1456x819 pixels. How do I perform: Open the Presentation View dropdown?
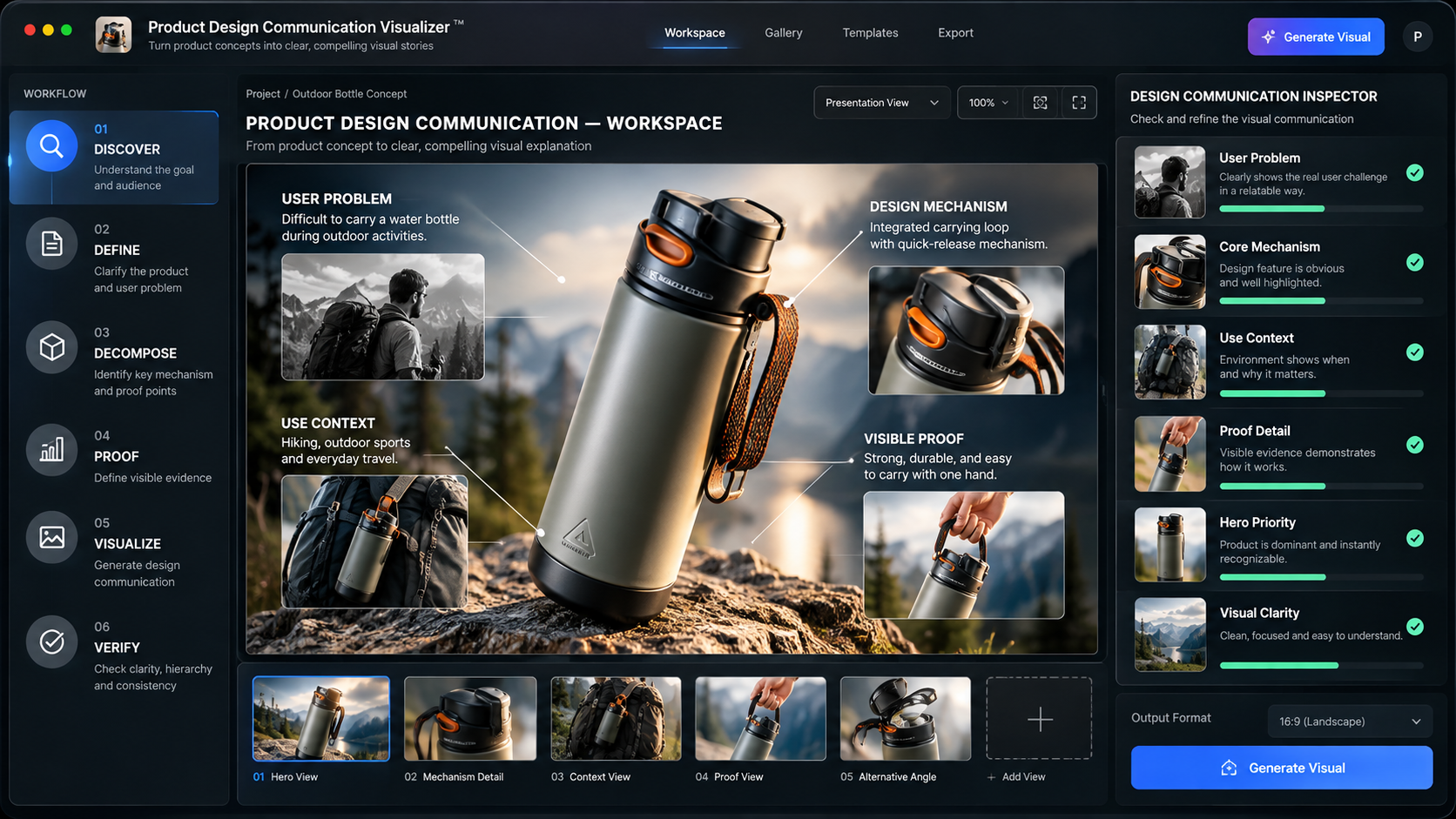tap(881, 103)
